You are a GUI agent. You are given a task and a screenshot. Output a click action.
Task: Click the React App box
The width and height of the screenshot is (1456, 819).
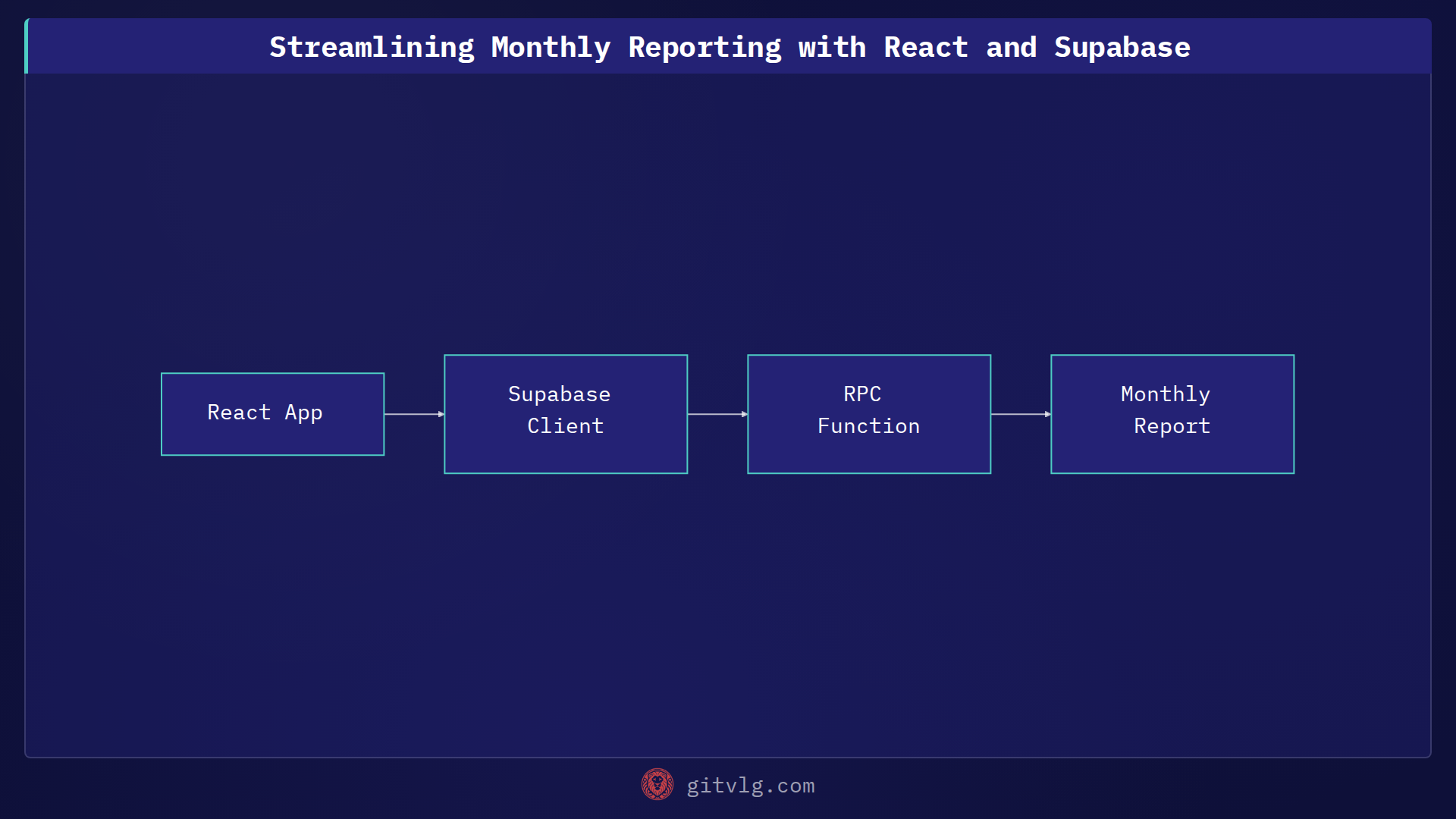coord(272,414)
